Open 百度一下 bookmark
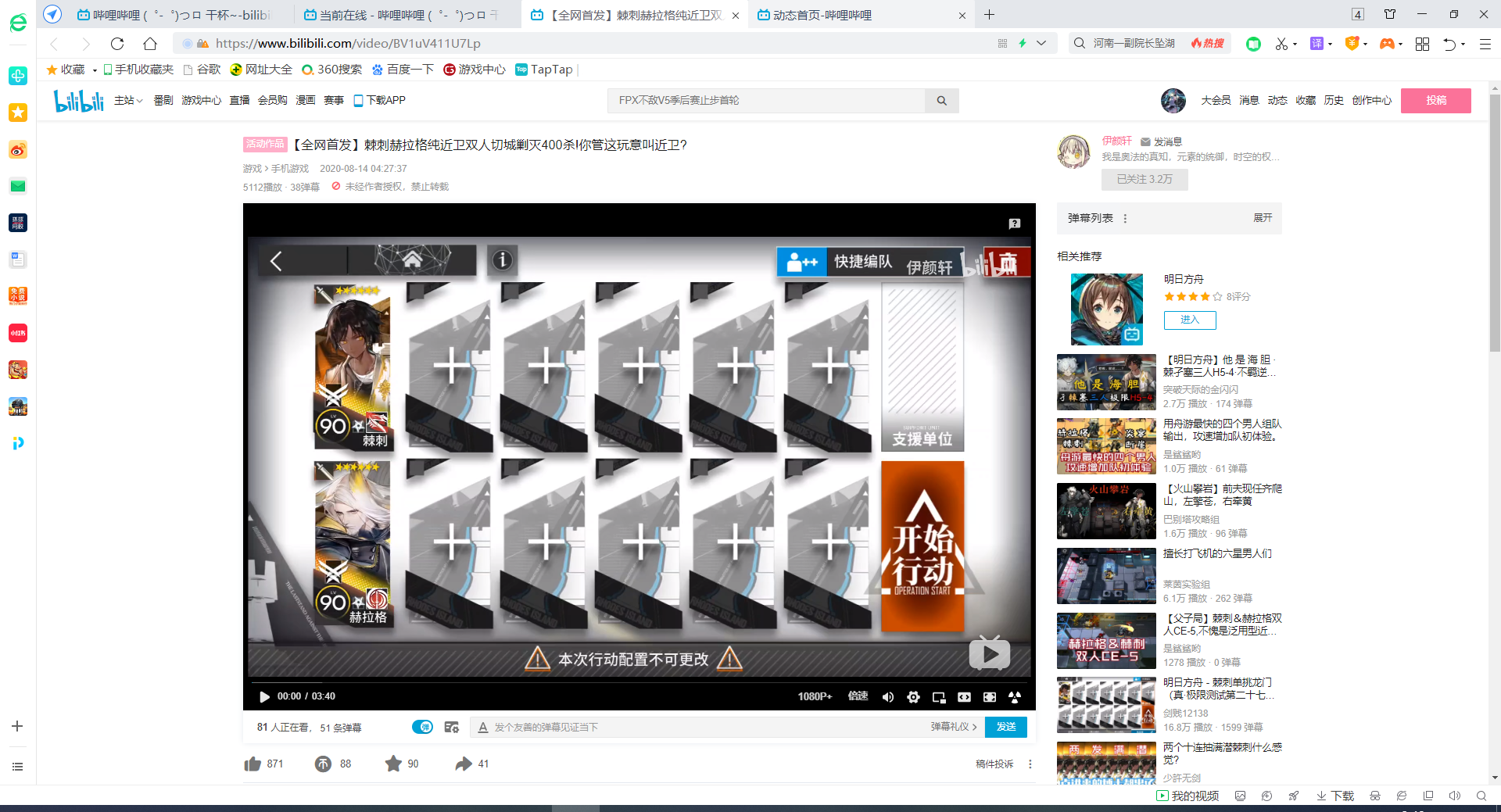This screenshot has height=812, width=1501. pyautogui.click(x=403, y=70)
